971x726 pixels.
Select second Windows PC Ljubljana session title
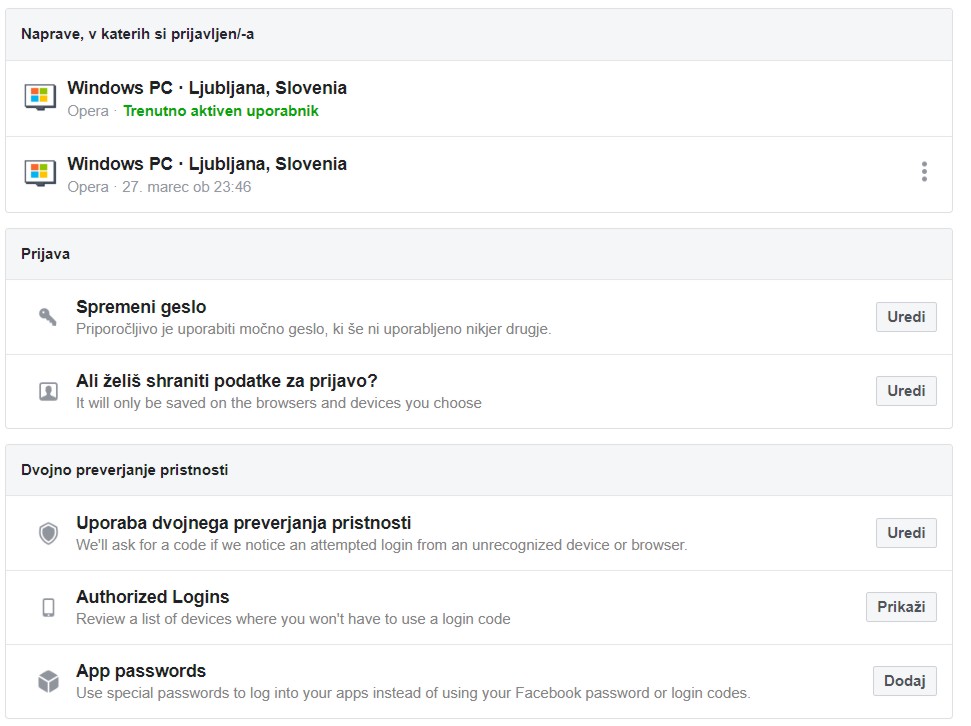tap(206, 164)
